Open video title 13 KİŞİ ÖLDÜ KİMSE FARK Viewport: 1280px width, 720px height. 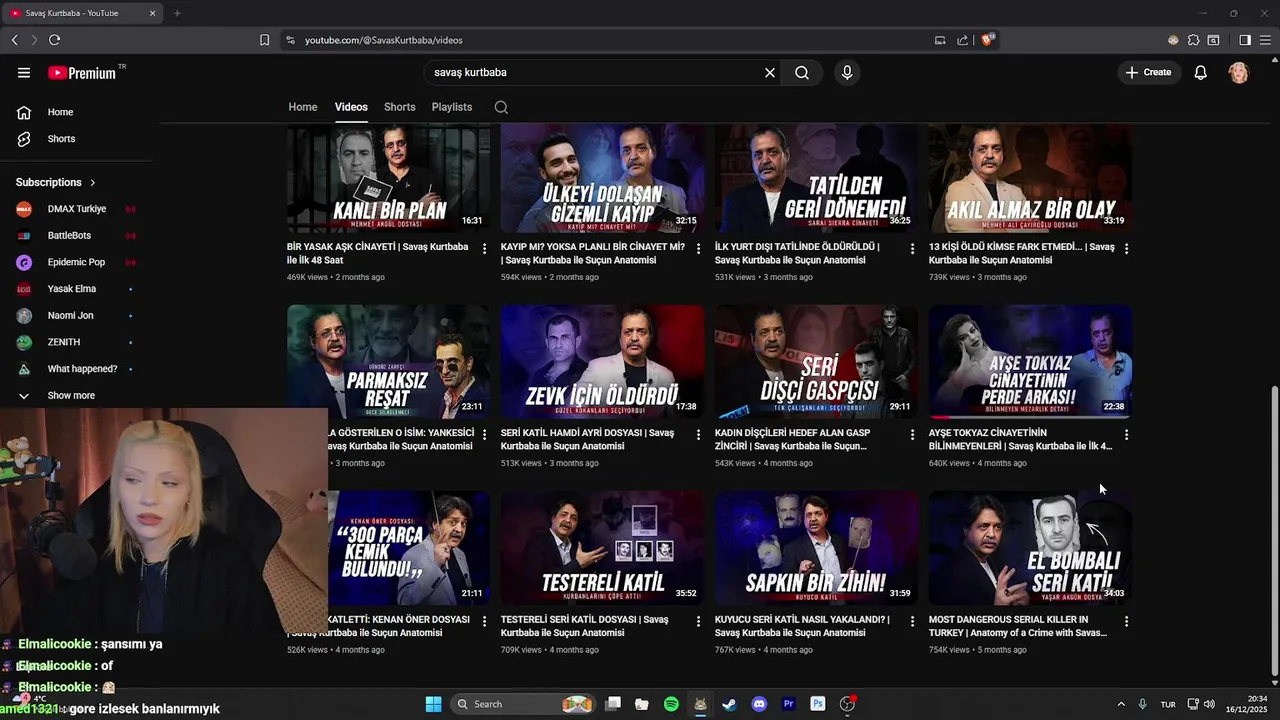pyautogui.click(x=1021, y=253)
